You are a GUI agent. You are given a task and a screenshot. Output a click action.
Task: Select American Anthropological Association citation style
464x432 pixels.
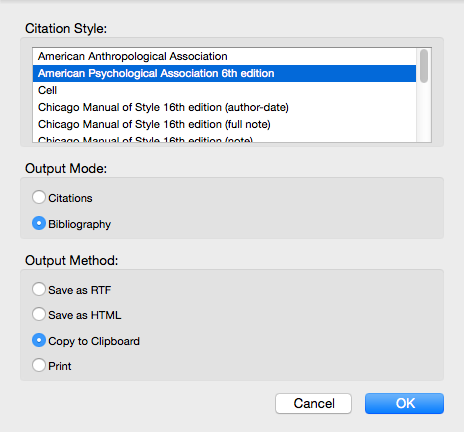coord(224,56)
